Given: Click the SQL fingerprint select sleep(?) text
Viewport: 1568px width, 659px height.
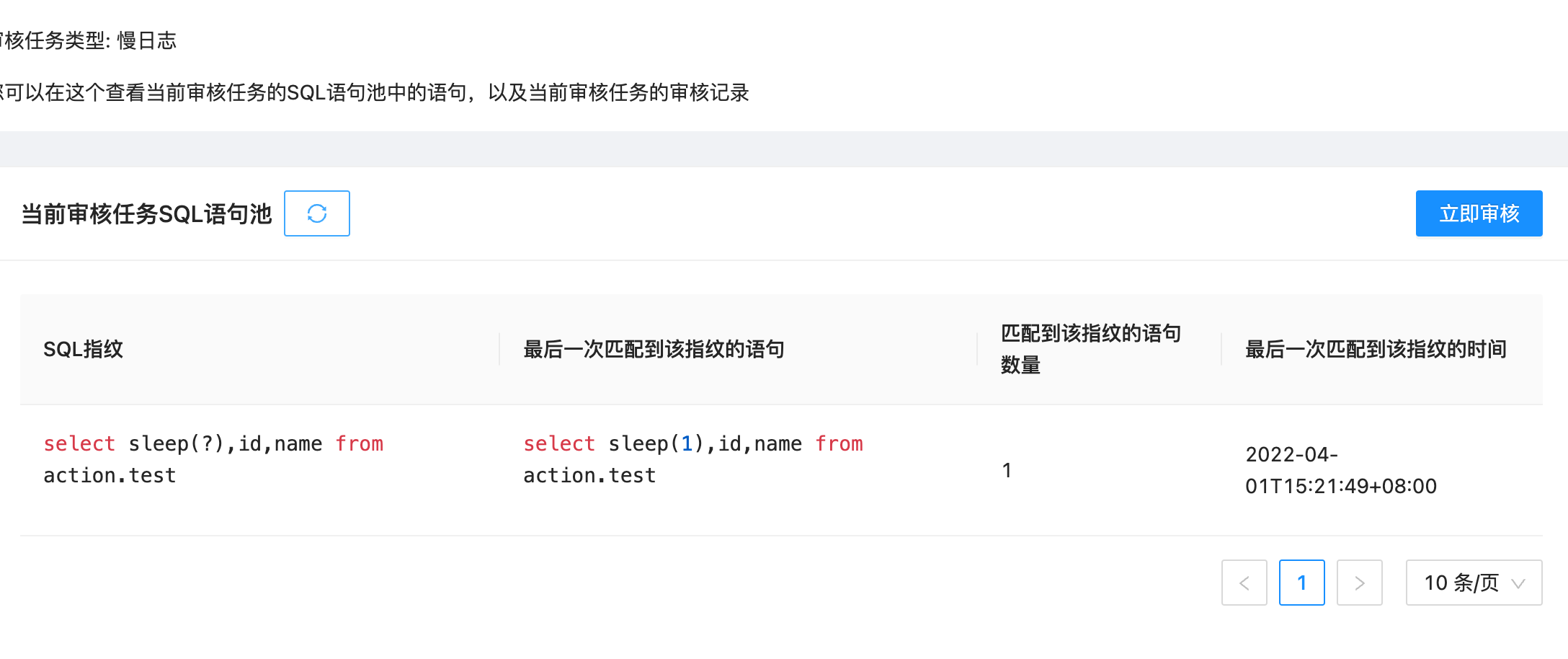Looking at the screenshot, I should [213, 459].
